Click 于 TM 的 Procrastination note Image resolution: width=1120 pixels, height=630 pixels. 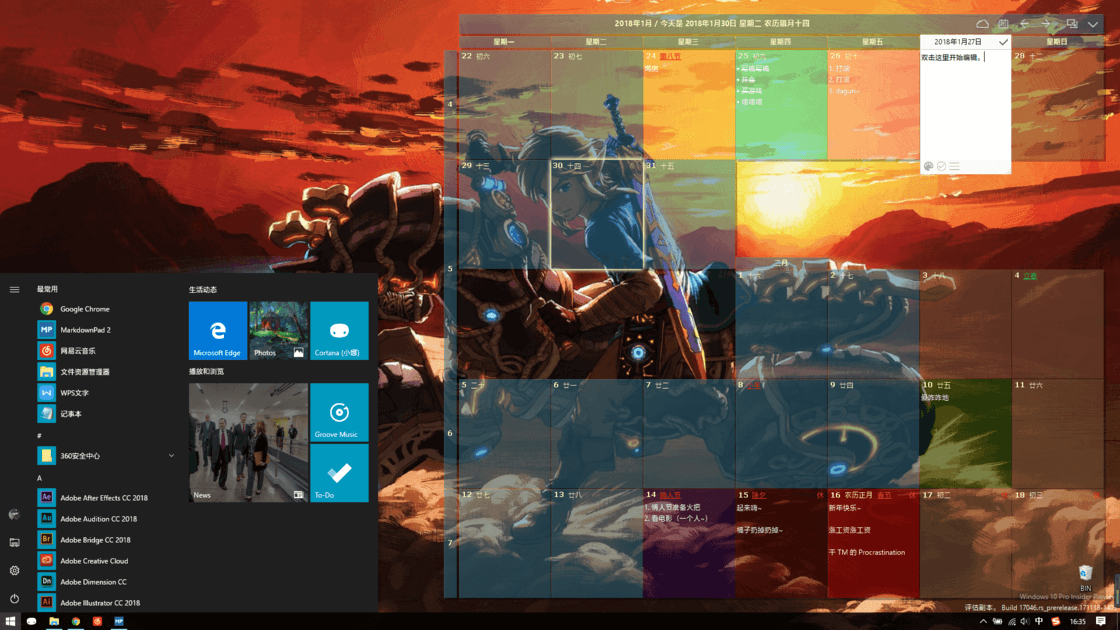pos(867,552)
